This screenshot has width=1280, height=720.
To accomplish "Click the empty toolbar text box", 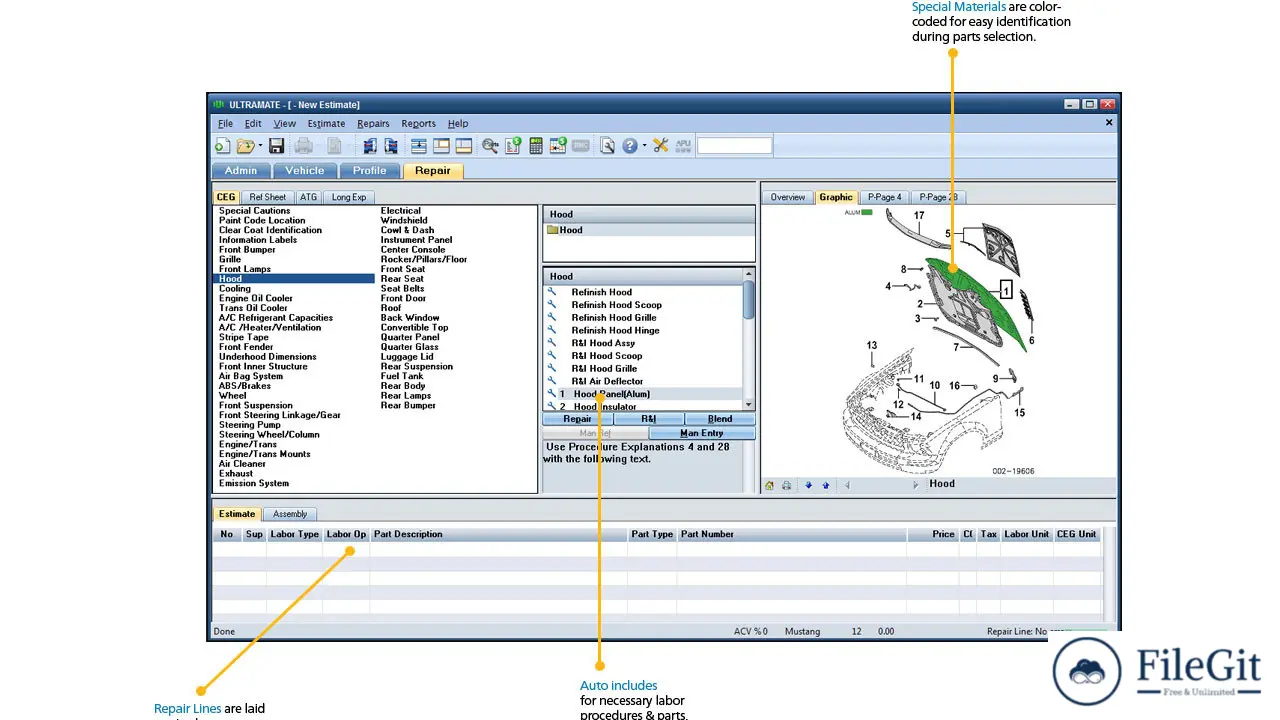I will pyautogui.click(x=734, y=146).
